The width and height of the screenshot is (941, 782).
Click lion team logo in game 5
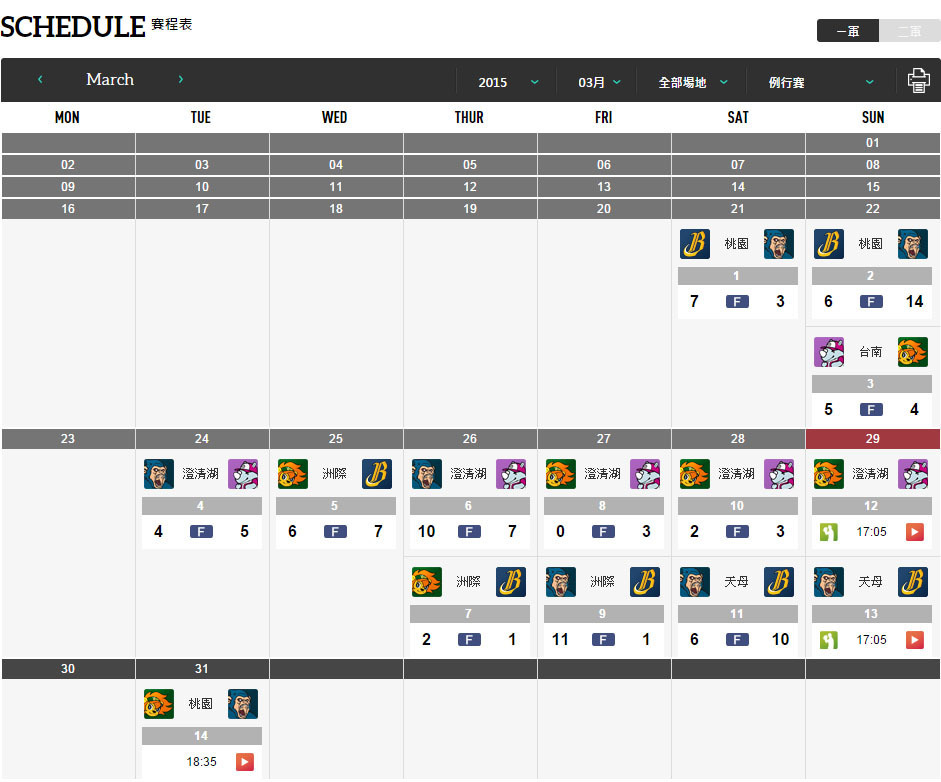click(293, 474)
